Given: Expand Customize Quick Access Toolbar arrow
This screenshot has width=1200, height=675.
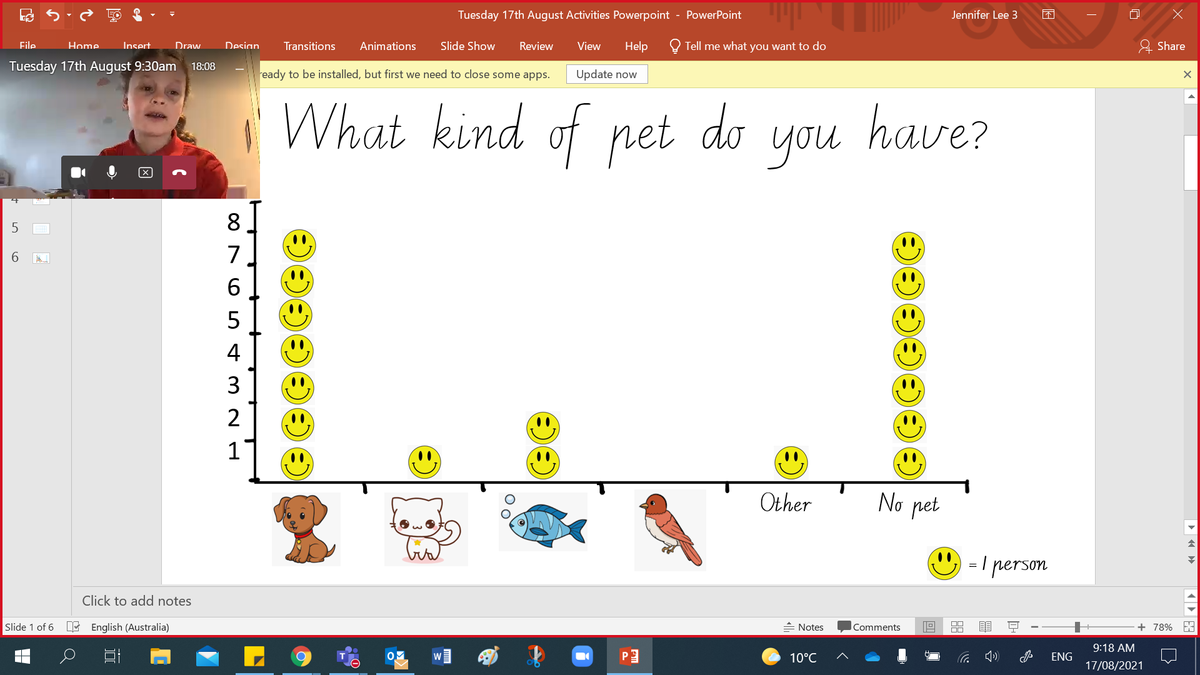Looking at the screenshot, I should coord(172,16).
